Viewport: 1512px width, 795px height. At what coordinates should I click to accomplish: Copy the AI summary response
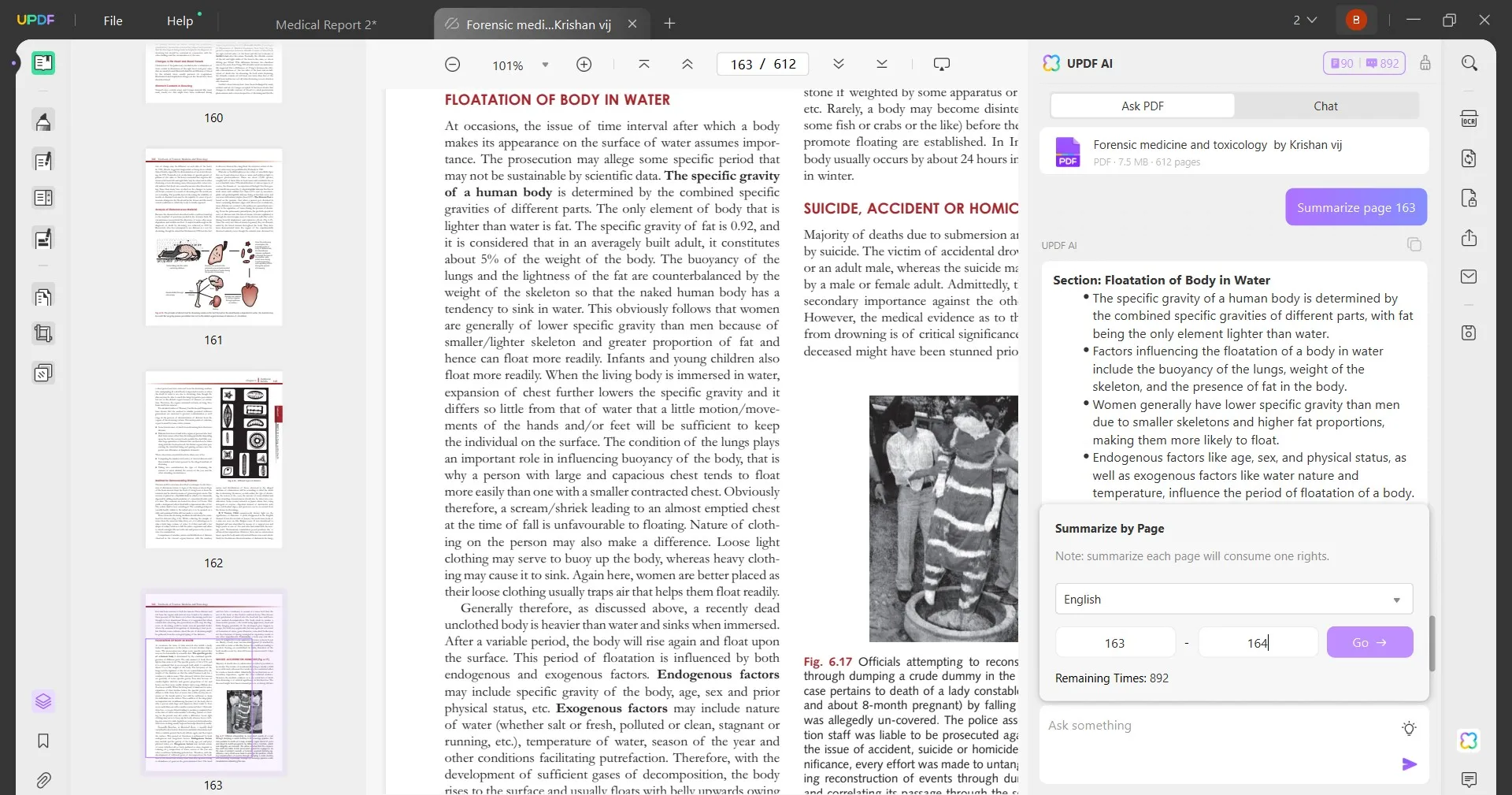pyautogui.click(x=1414, y=245)
